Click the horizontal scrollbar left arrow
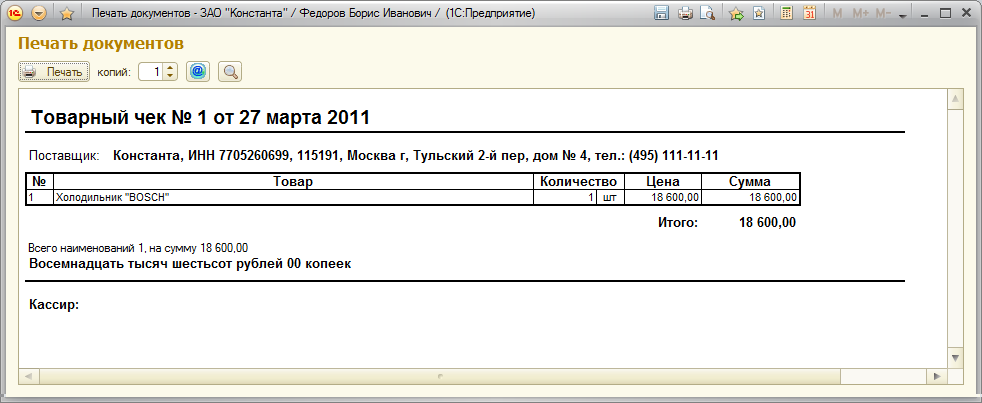Screen dimensions: 982x403 coord(29,376)
